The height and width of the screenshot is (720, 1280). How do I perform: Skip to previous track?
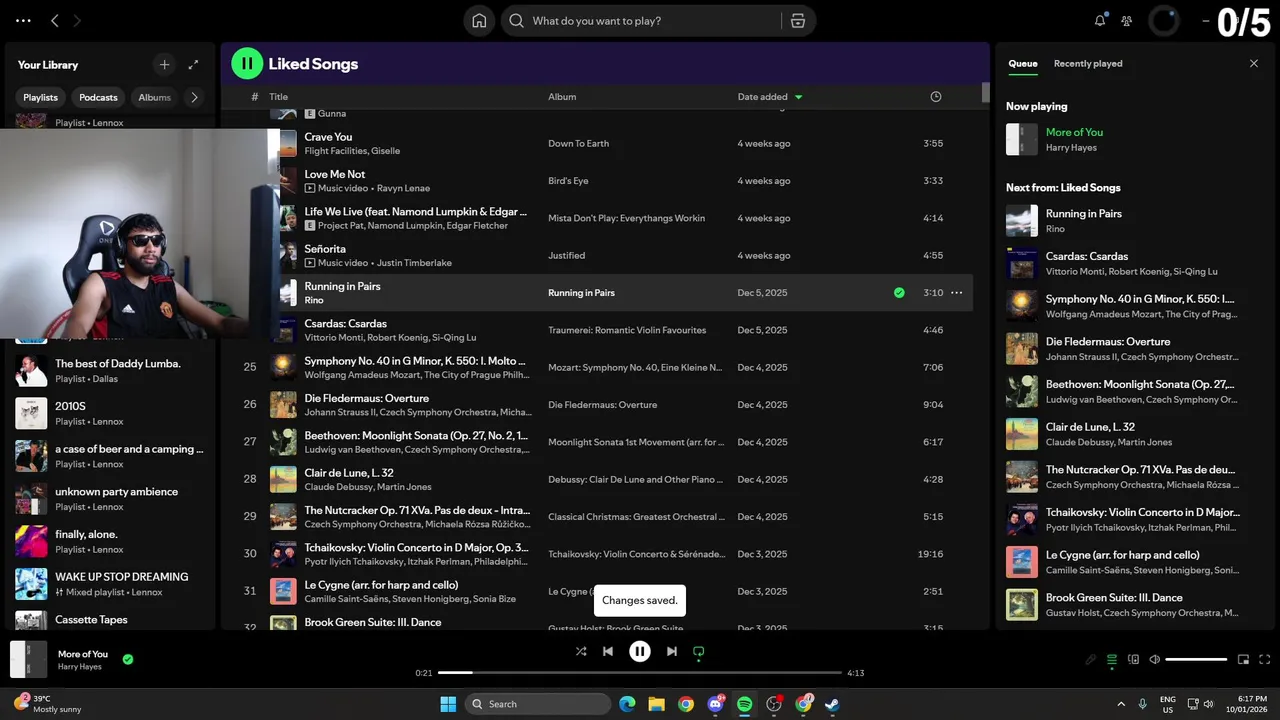608,651
